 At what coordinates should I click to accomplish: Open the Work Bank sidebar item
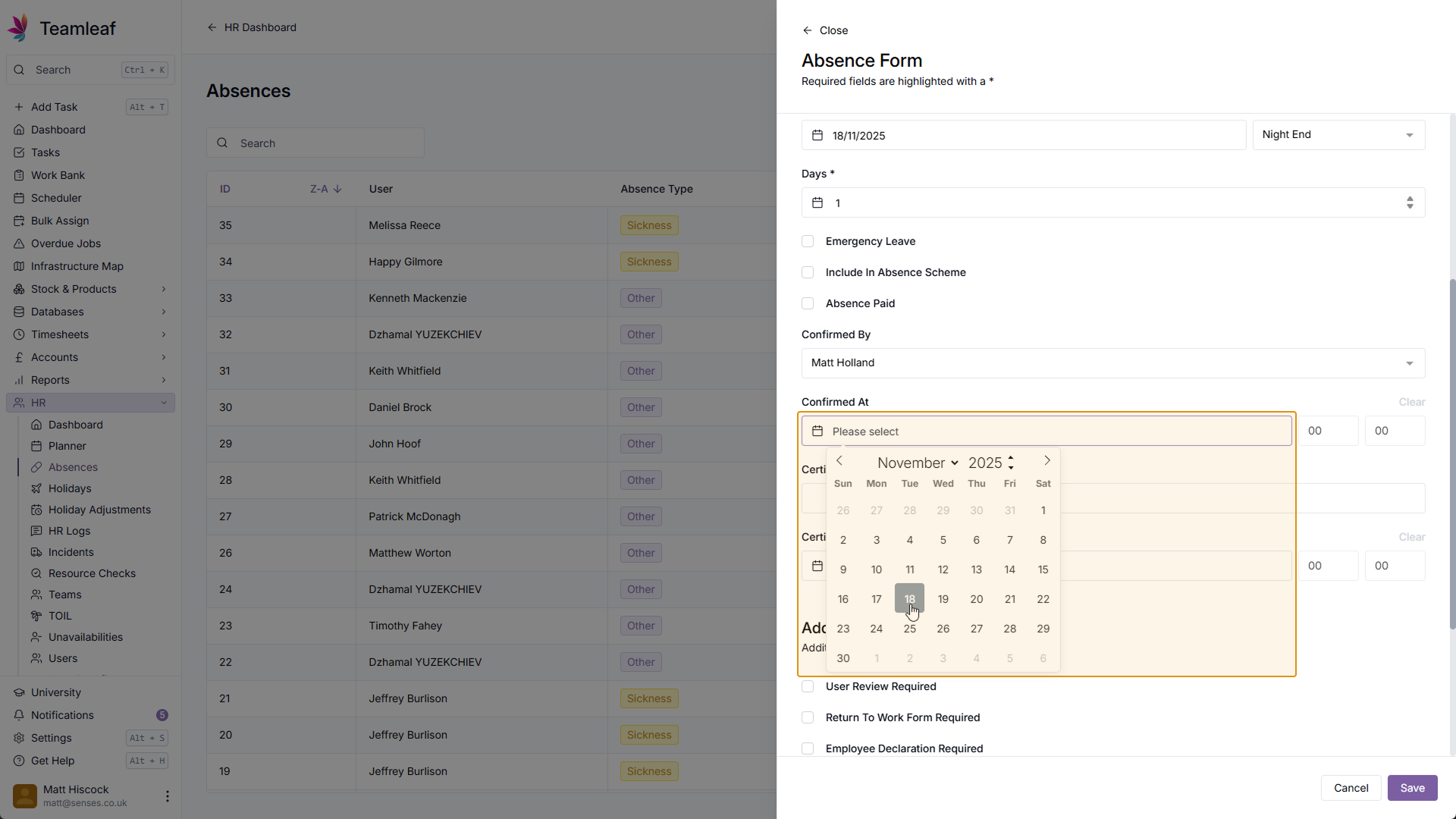coord(58,175)
